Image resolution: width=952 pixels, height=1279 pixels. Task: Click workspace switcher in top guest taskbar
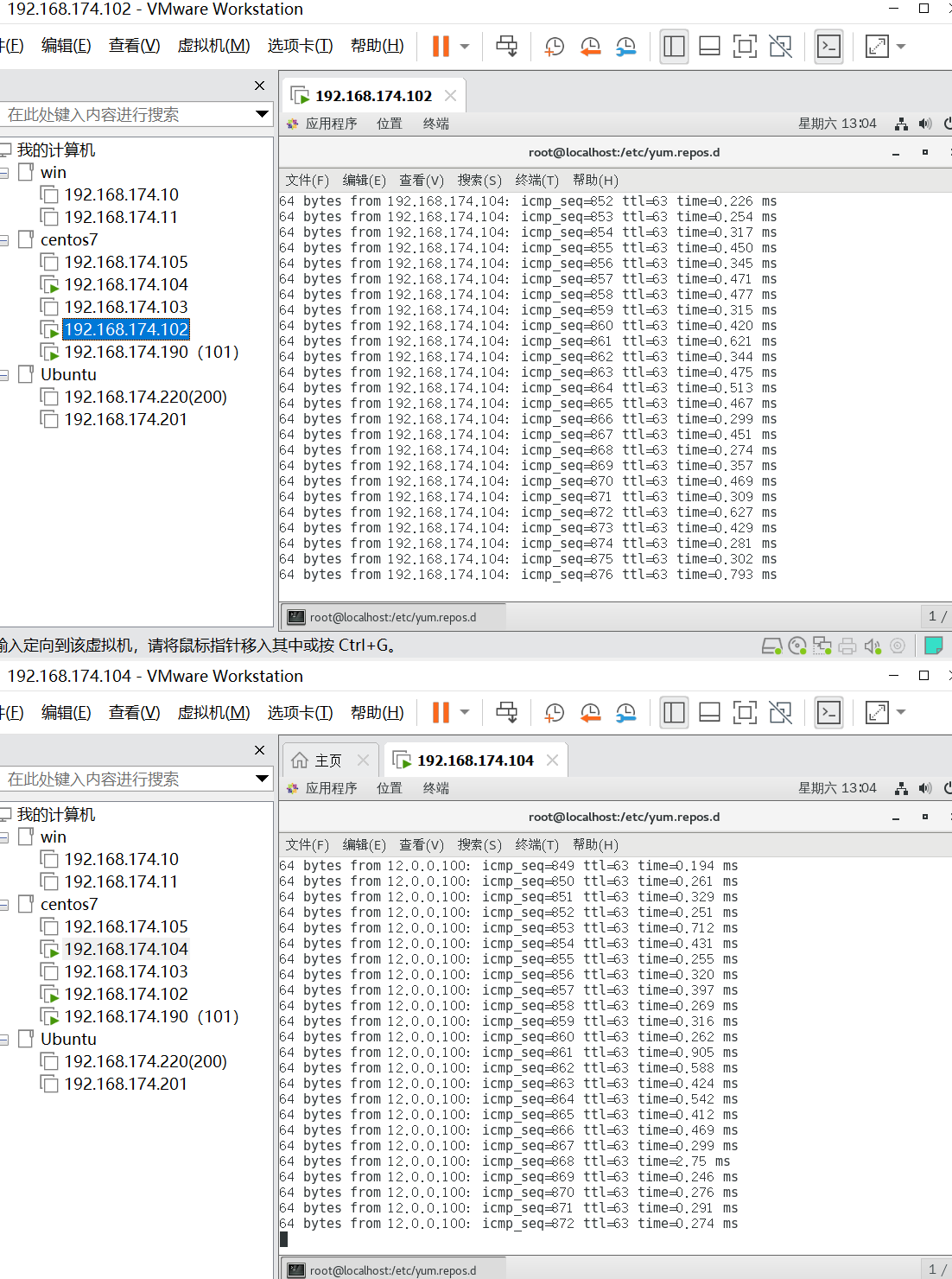coord(936,616)
